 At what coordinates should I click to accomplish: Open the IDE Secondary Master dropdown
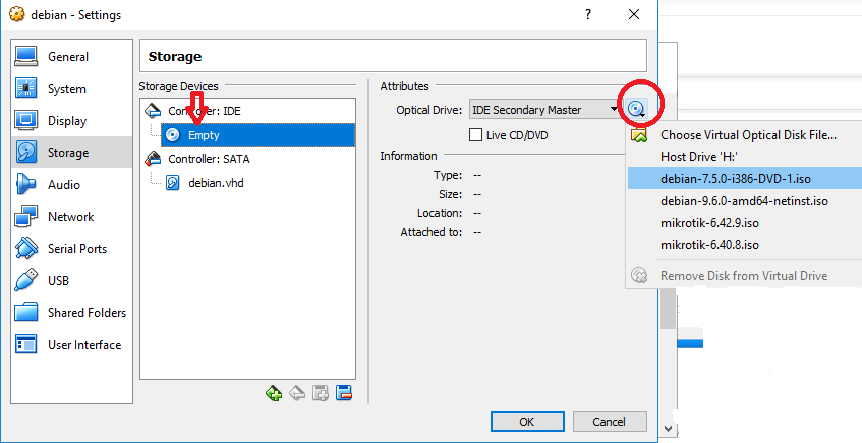click(545, 110)
